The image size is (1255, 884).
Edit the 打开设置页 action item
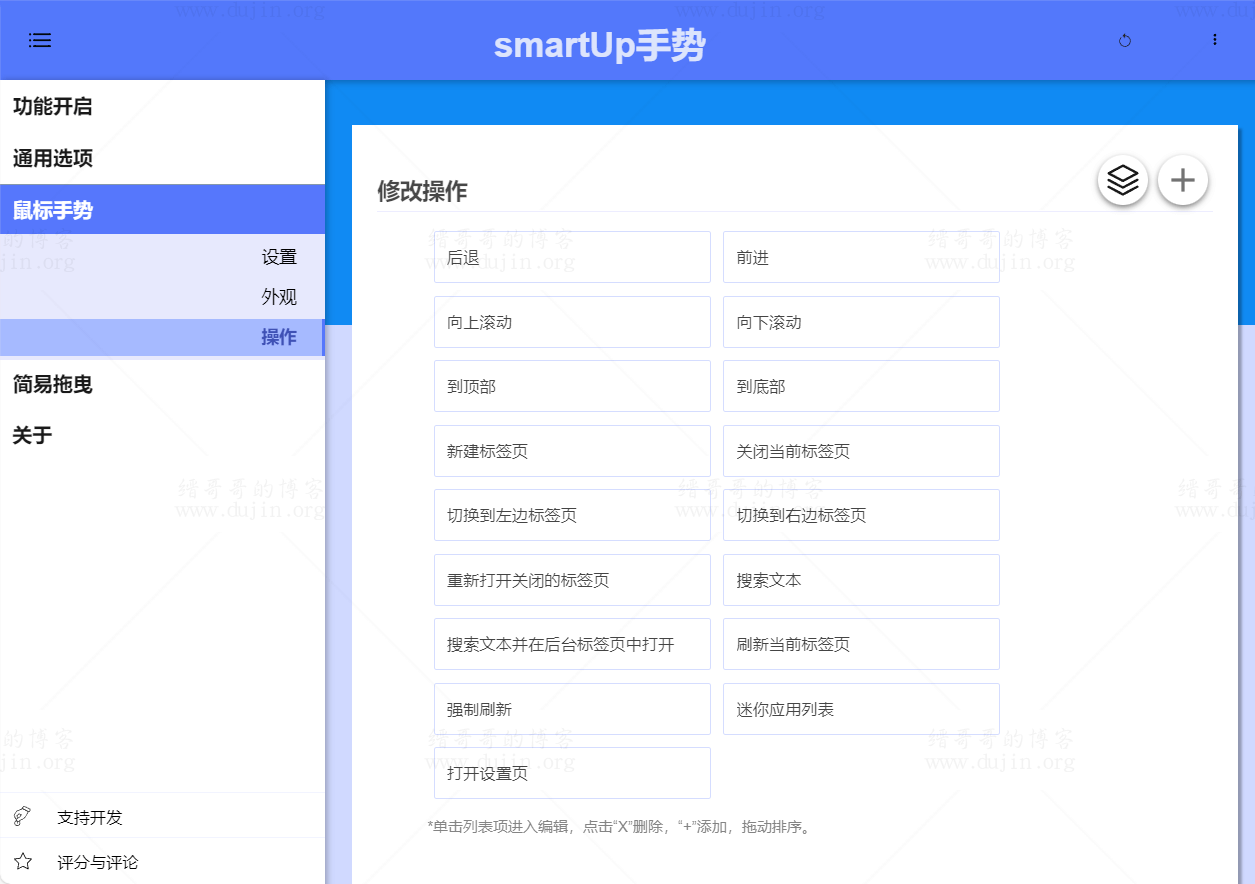(572, 773)
